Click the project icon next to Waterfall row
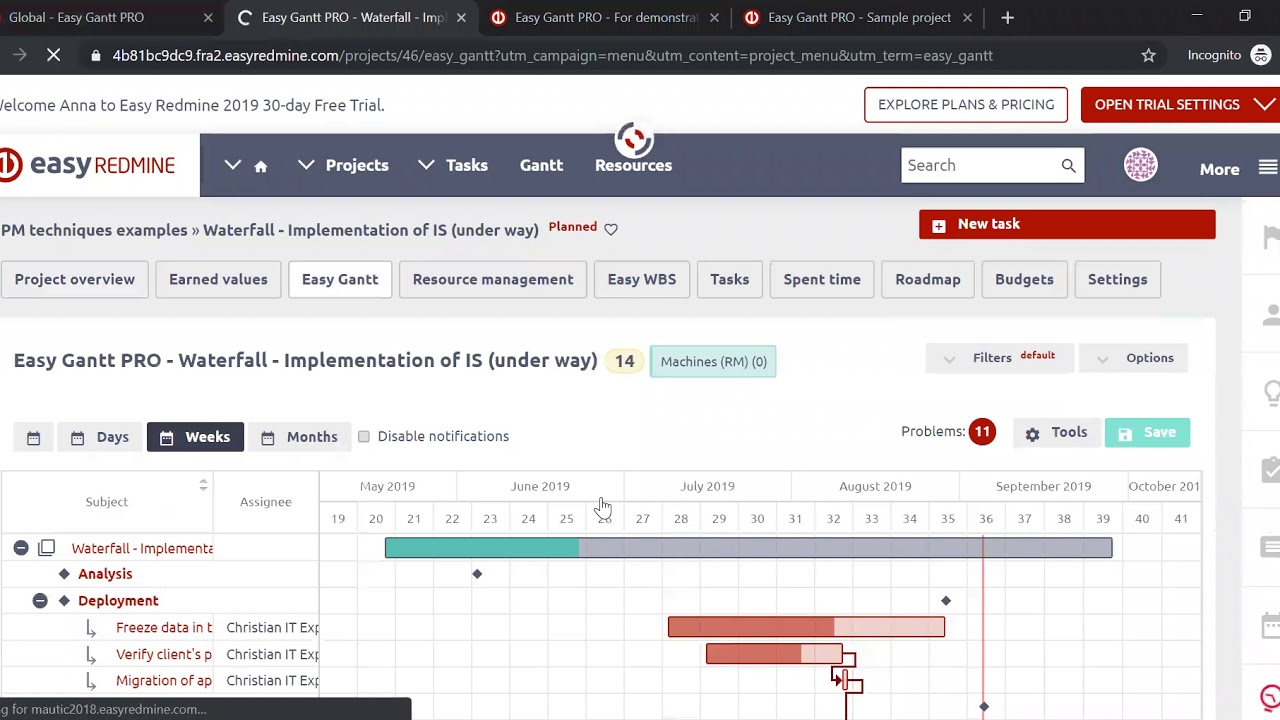The width and height of the screenshot is (1280, 720). point(46,548)
